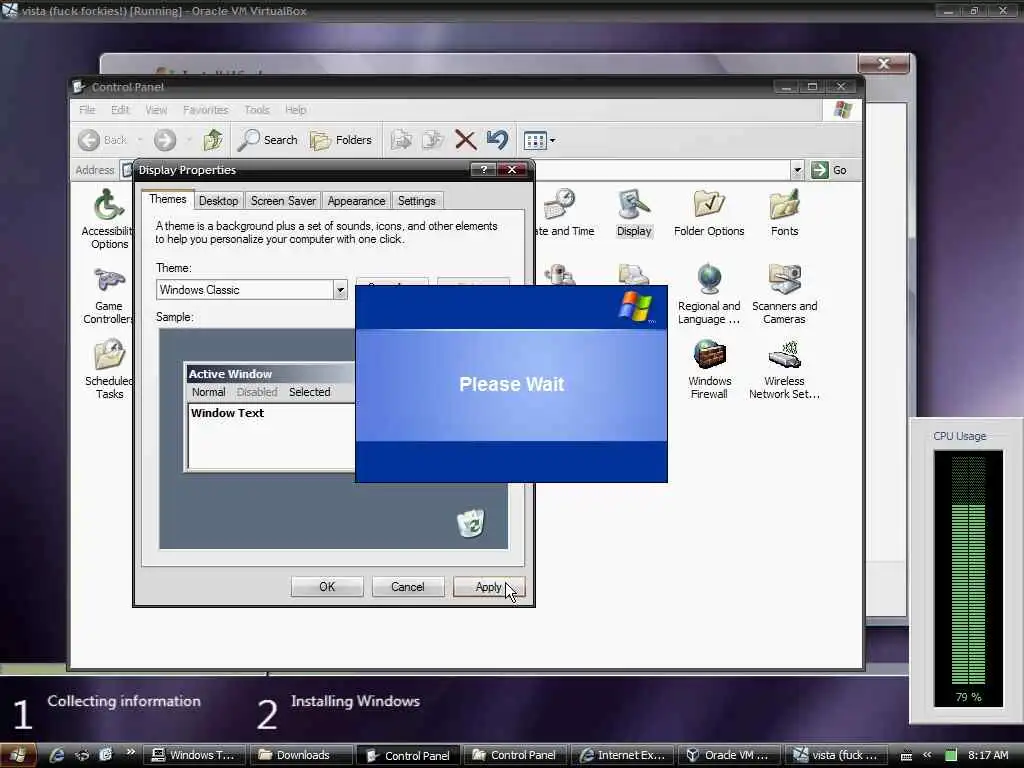Expand hidden system tray icons chevron
This screenshot has width=1024, height=768.
coord(927,755)
